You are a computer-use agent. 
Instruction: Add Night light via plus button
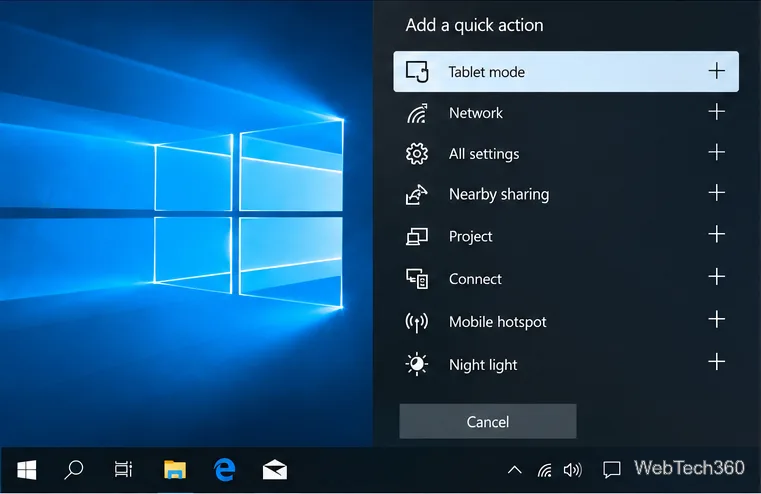[716, 362]
